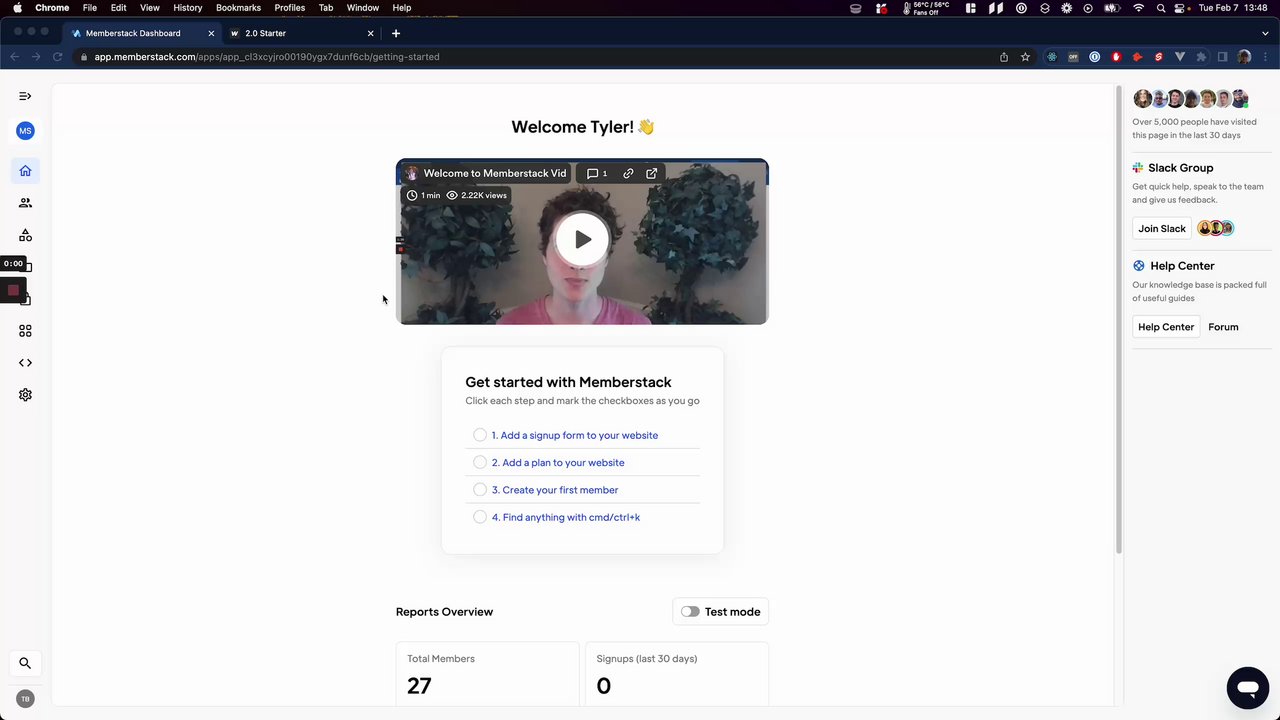Image resolution: width=1280 pixels, height=720 pixels.
Task: Switch to the 2.0 Starter tab
Action: tap(300, 33)
